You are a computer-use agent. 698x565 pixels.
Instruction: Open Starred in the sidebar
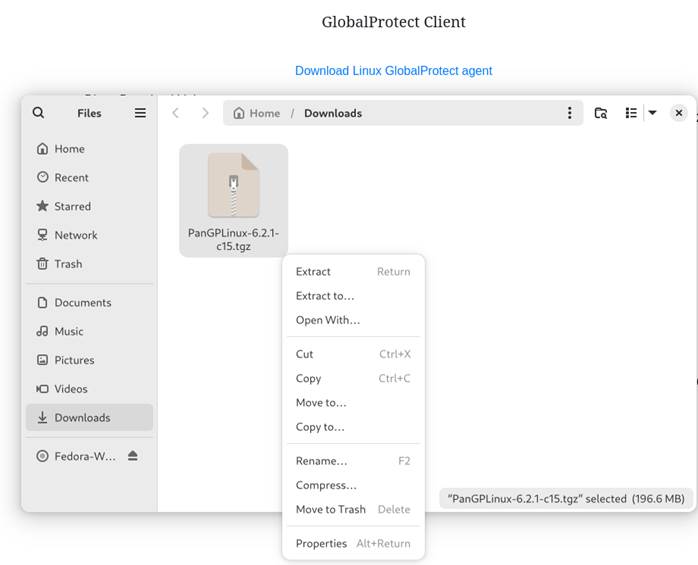(89, 206)
